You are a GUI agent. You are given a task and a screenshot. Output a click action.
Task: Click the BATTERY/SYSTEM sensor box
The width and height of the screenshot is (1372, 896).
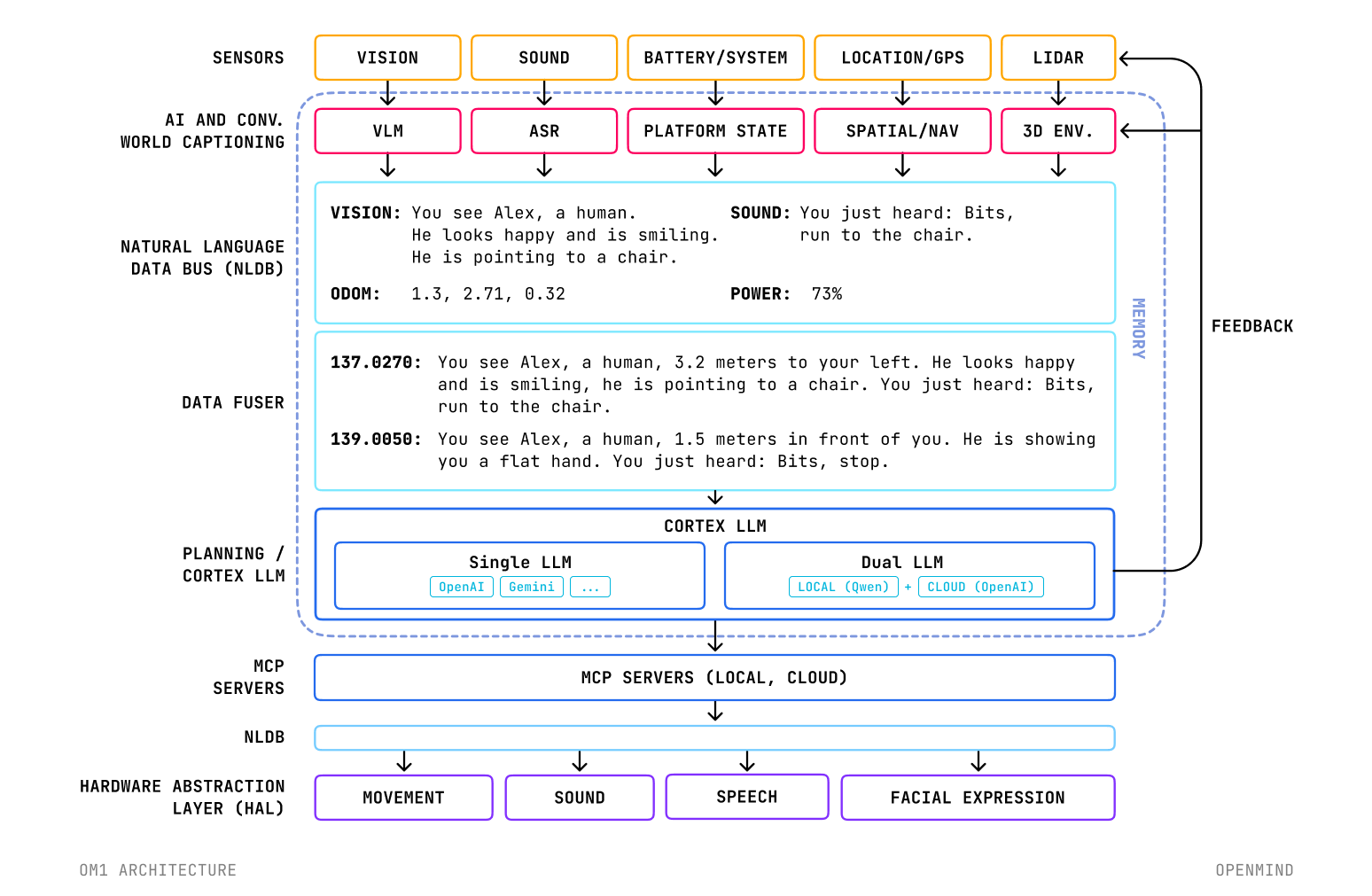715,58
